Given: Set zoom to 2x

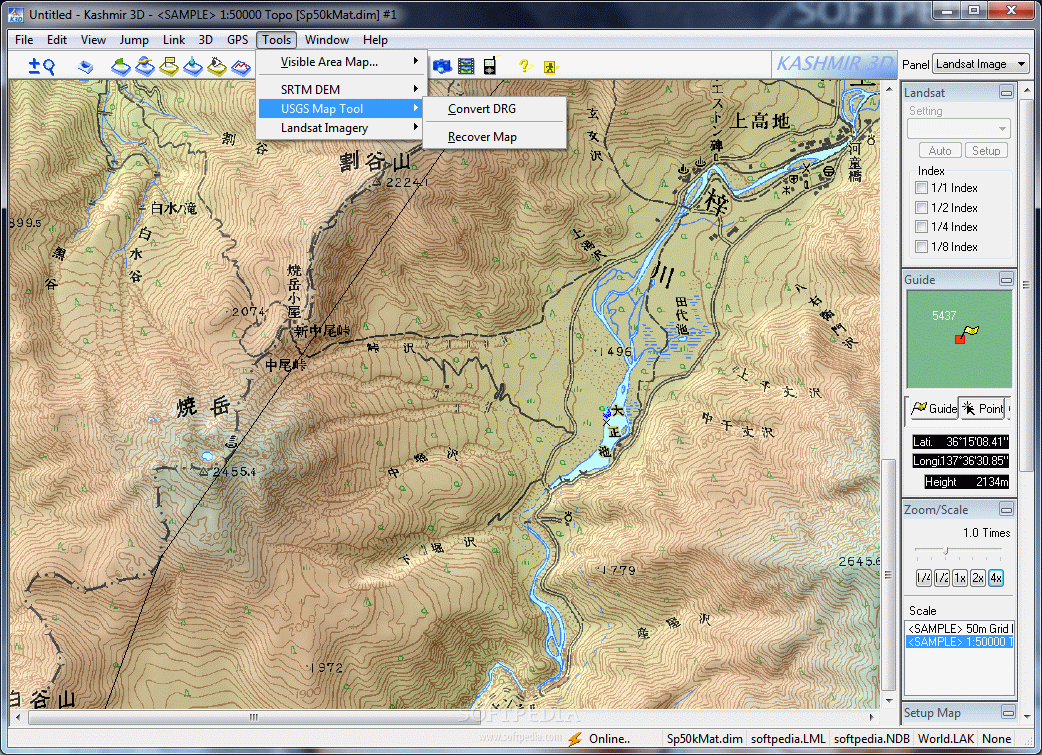Looking at the screenshot, I should click(978, 578).
